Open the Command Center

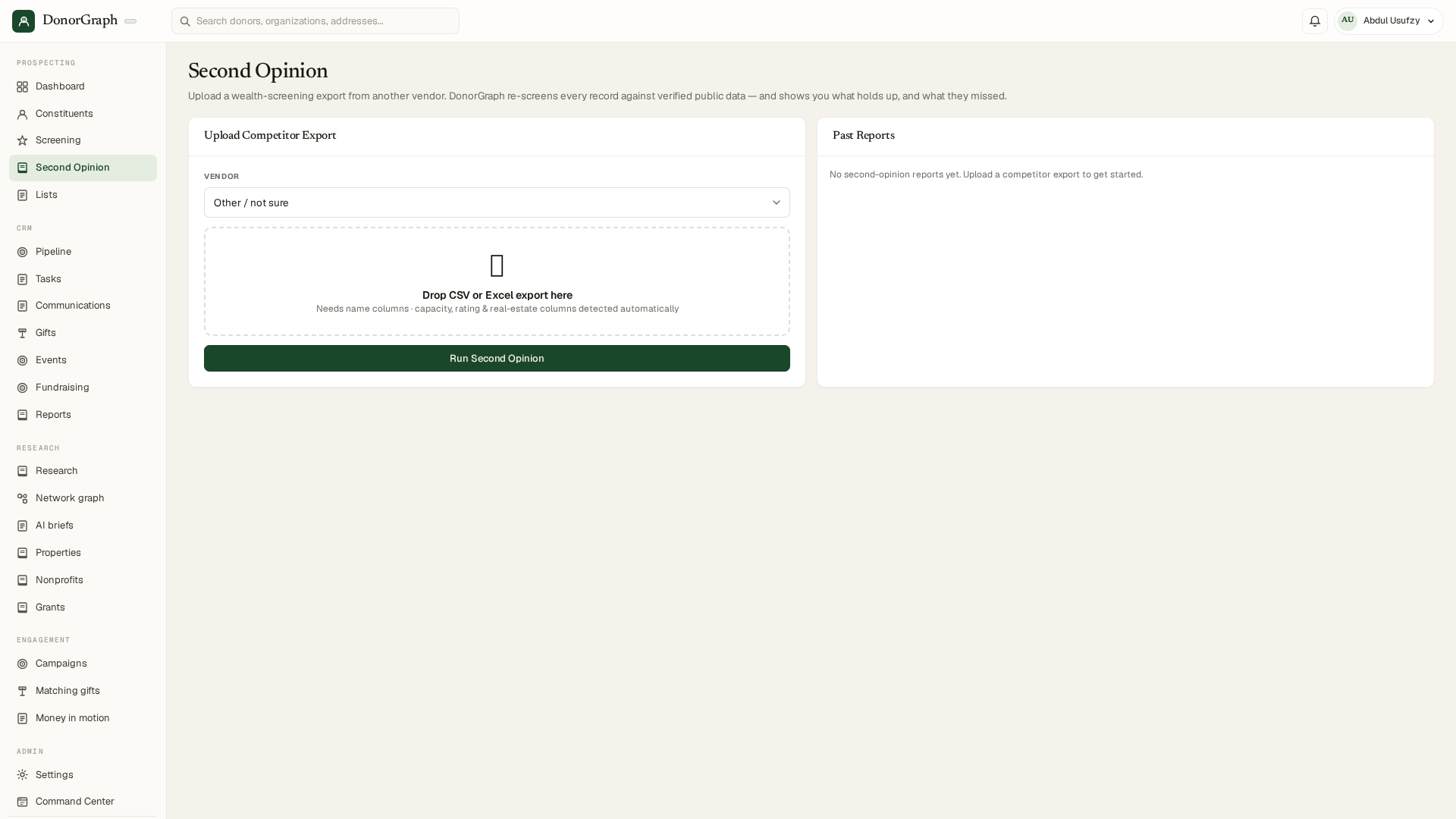click(x=83, y=802)
